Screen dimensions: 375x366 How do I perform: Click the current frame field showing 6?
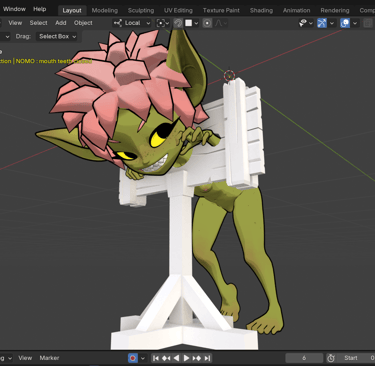point(304,358)
